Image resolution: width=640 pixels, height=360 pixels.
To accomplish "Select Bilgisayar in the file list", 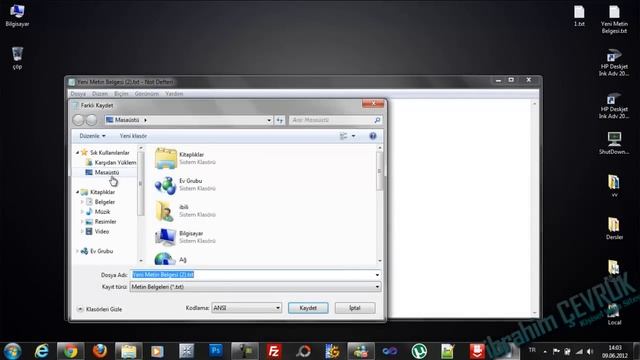I will point(185,237).
